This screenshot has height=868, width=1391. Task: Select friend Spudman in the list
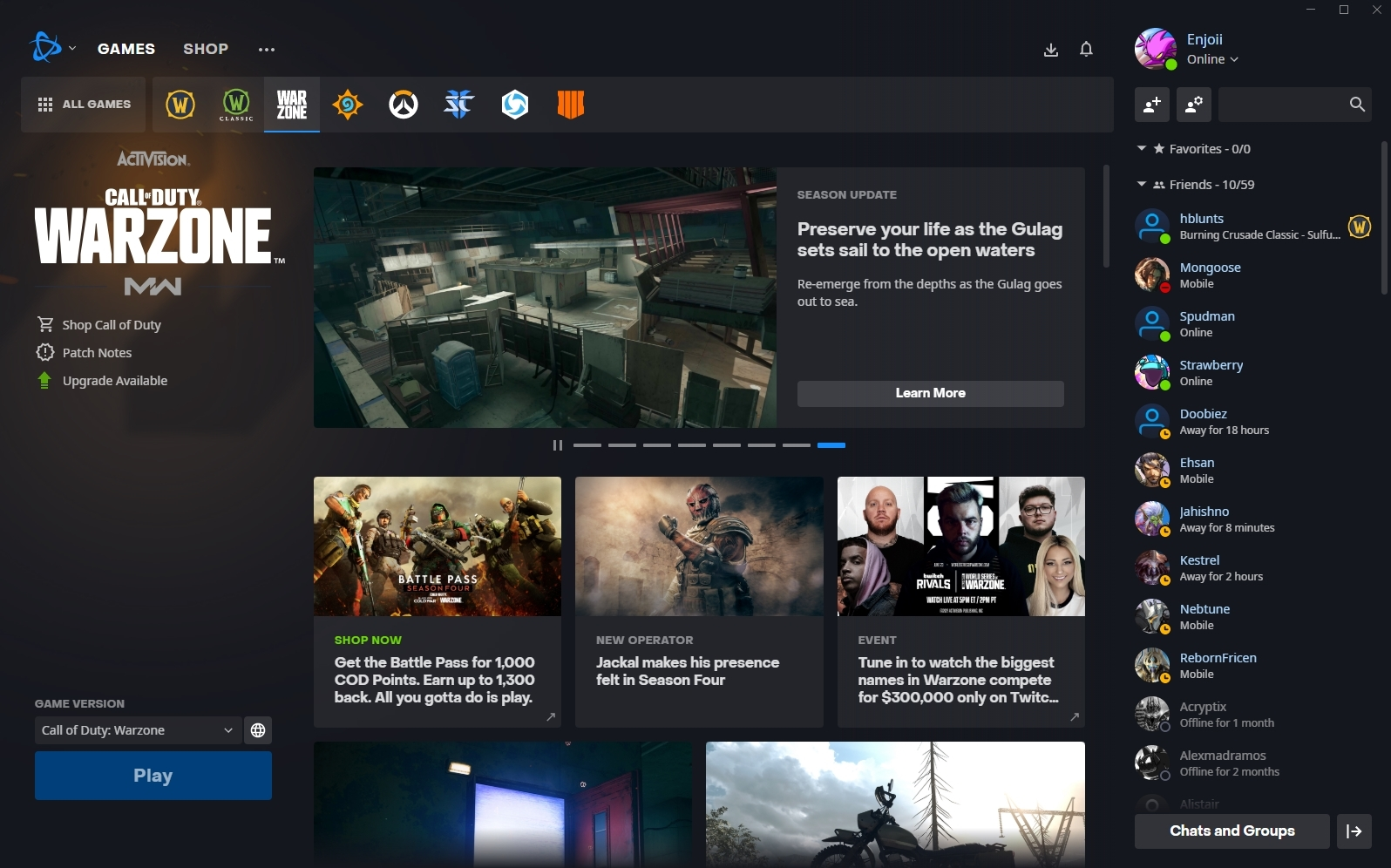pyautogui.click(x=1252, y=324)
